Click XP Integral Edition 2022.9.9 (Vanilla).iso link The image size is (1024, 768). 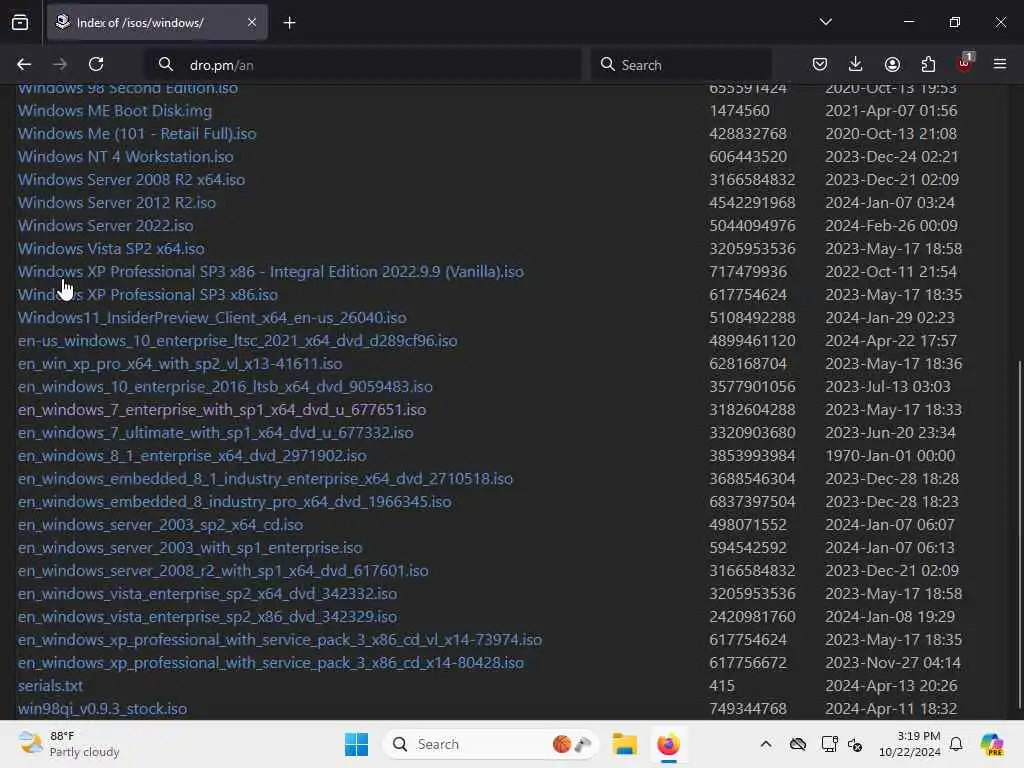coord(270,272)
